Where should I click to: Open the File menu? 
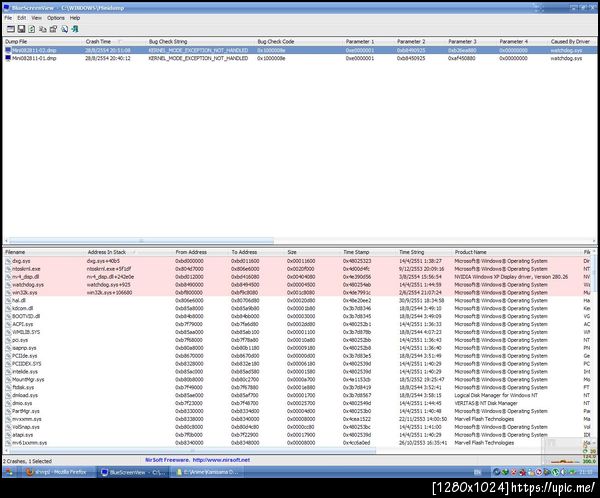click(x=8, y=18)
